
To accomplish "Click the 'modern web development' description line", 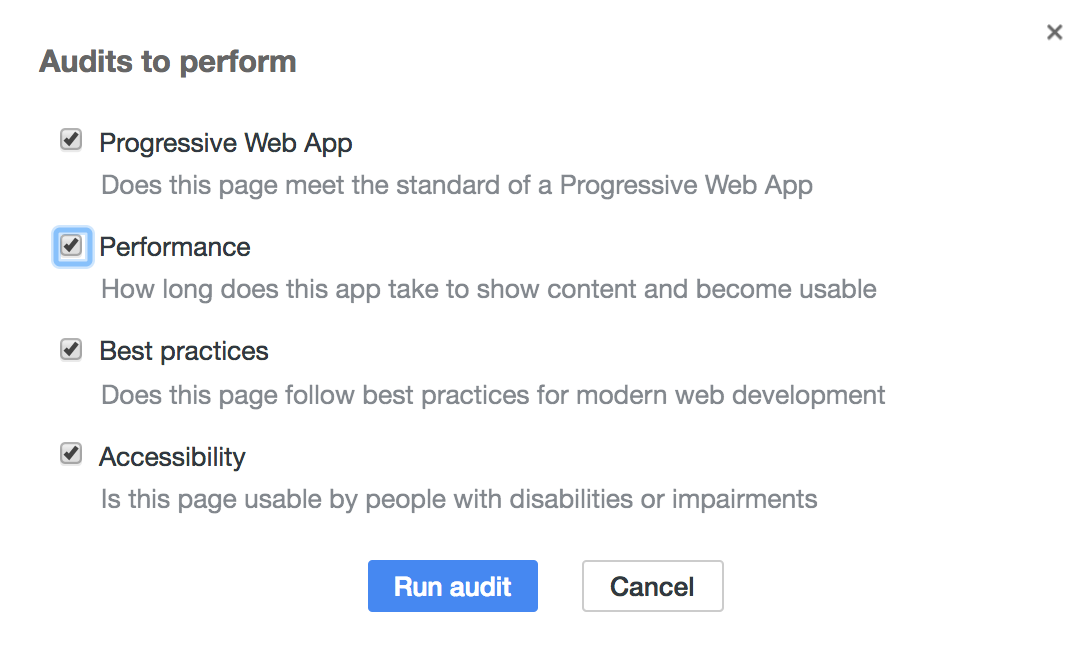I will coord(493,396).
